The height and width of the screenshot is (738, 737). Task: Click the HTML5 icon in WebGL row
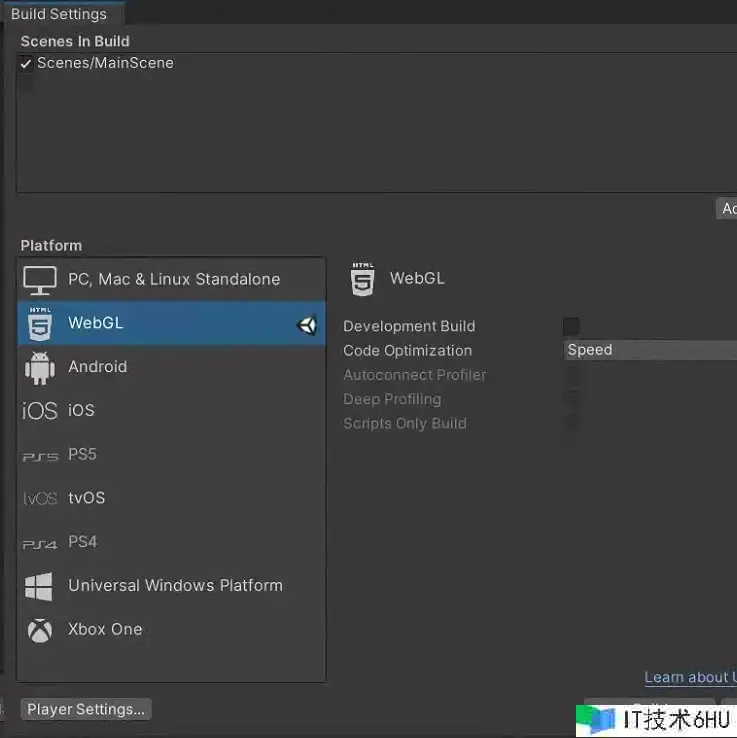(40, 324)
